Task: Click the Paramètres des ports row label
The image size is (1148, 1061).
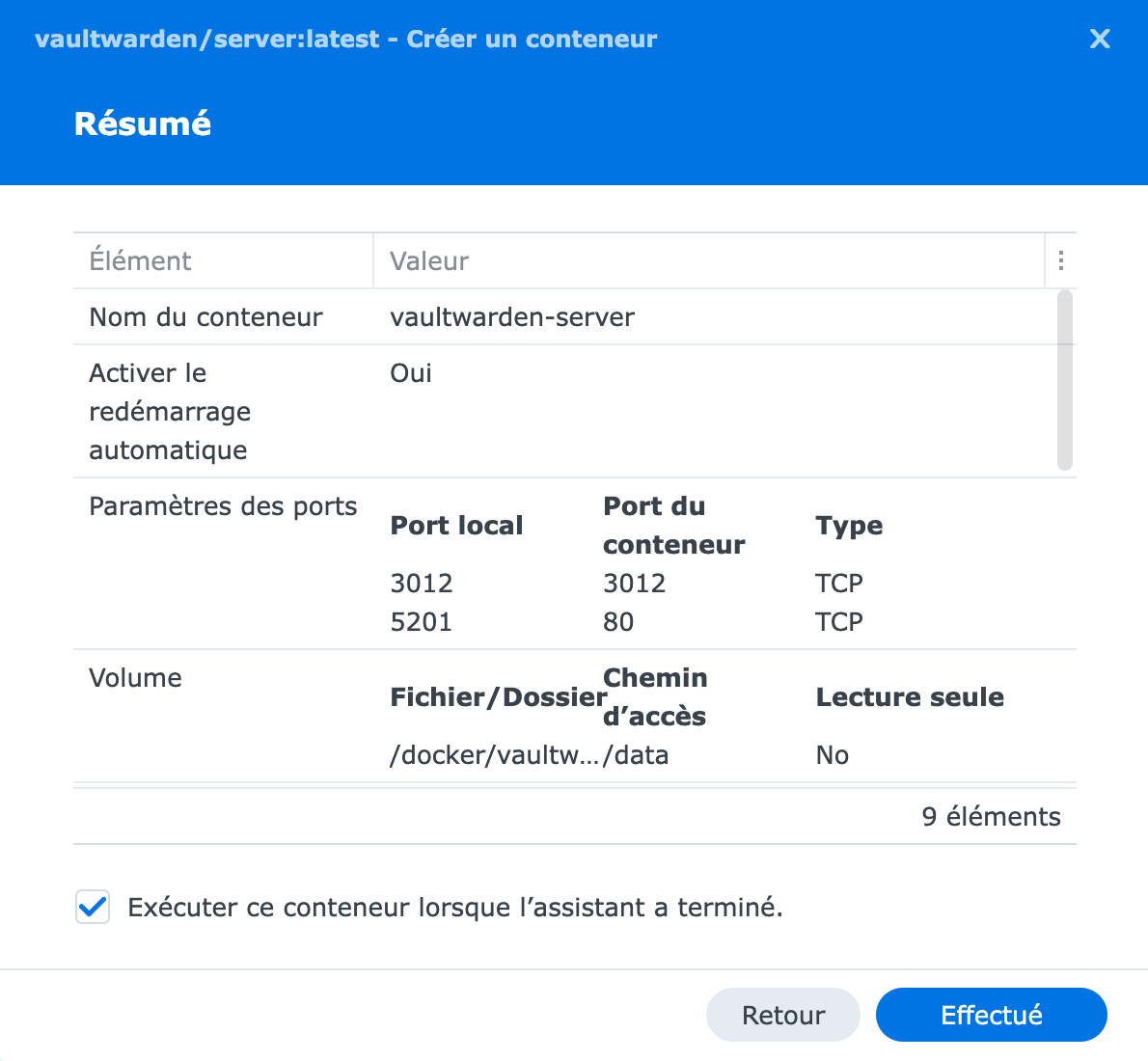Action: coord(223,506)
